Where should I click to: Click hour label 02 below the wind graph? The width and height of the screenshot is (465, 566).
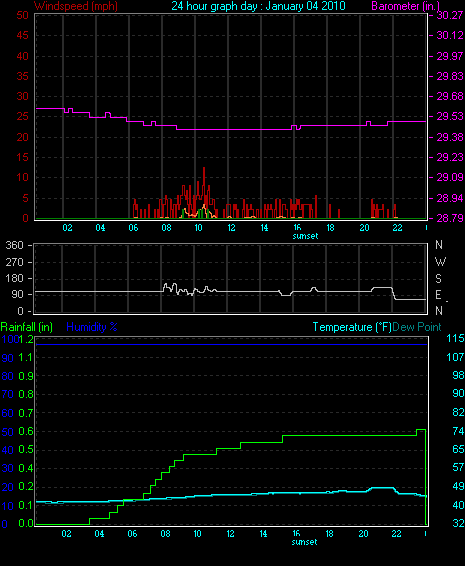pos(68,228)
